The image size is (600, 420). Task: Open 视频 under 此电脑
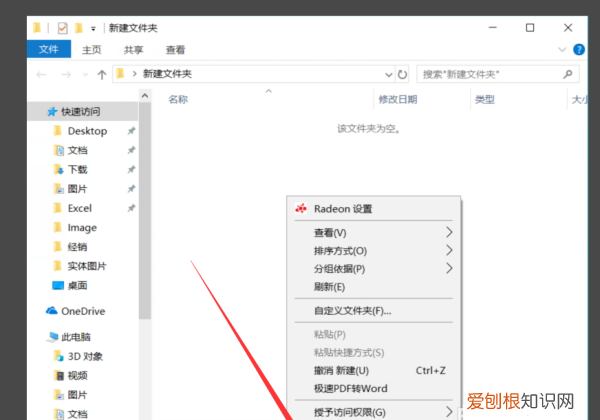coord(77,376)
